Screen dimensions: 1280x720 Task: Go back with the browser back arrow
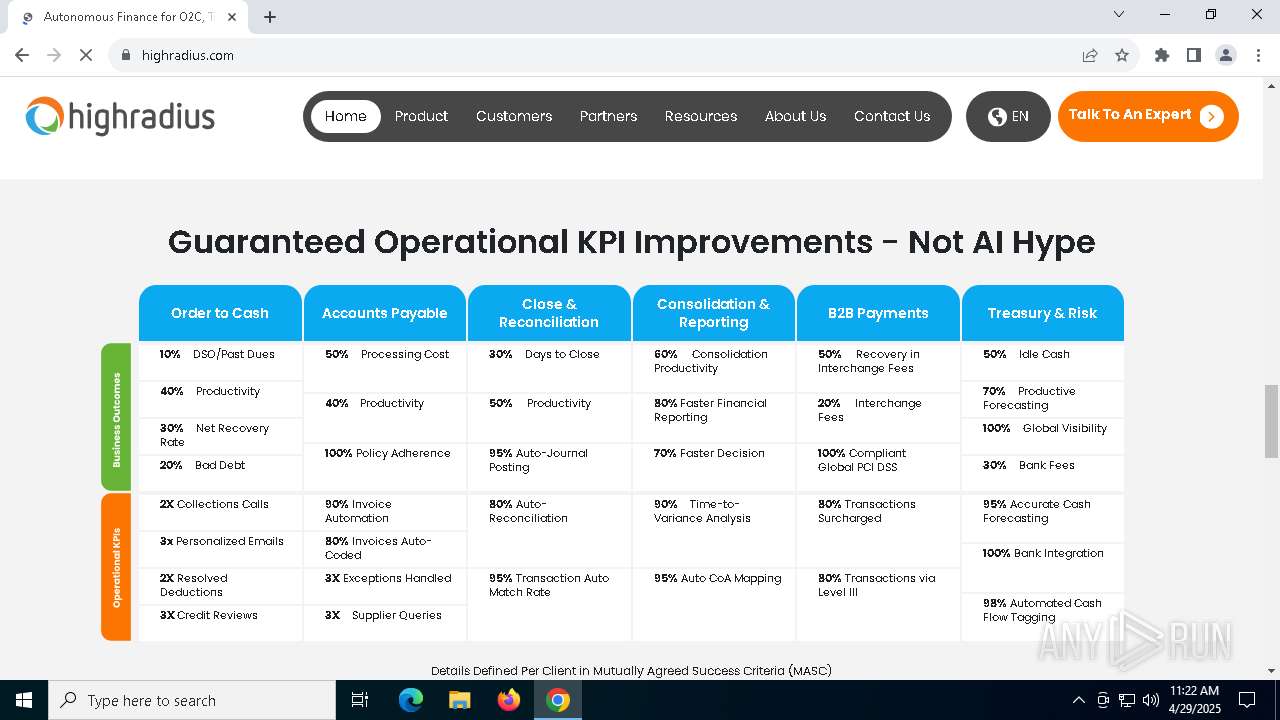(x=22, y=55)
